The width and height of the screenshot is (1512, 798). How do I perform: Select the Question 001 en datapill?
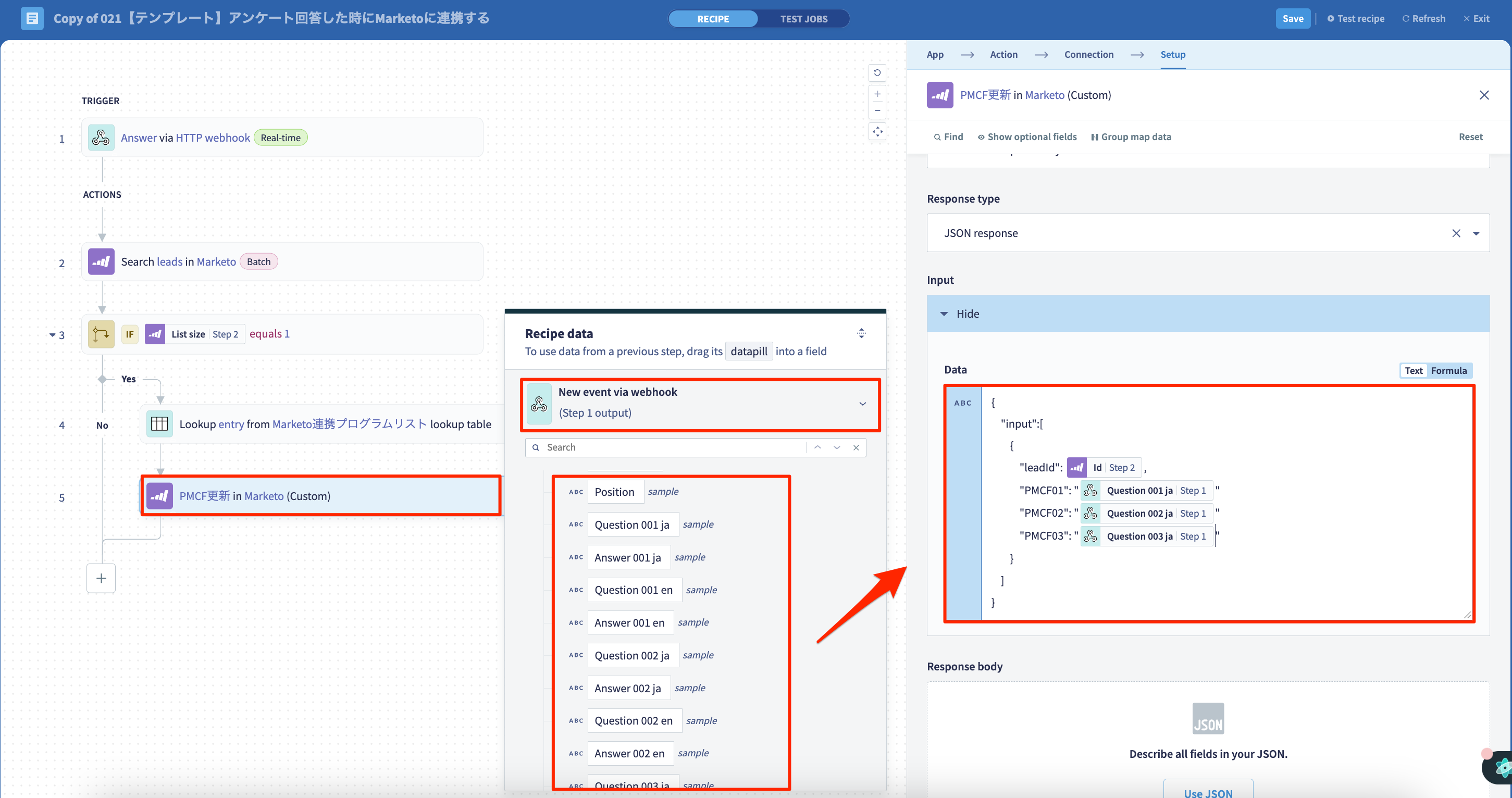click(634, 590)
